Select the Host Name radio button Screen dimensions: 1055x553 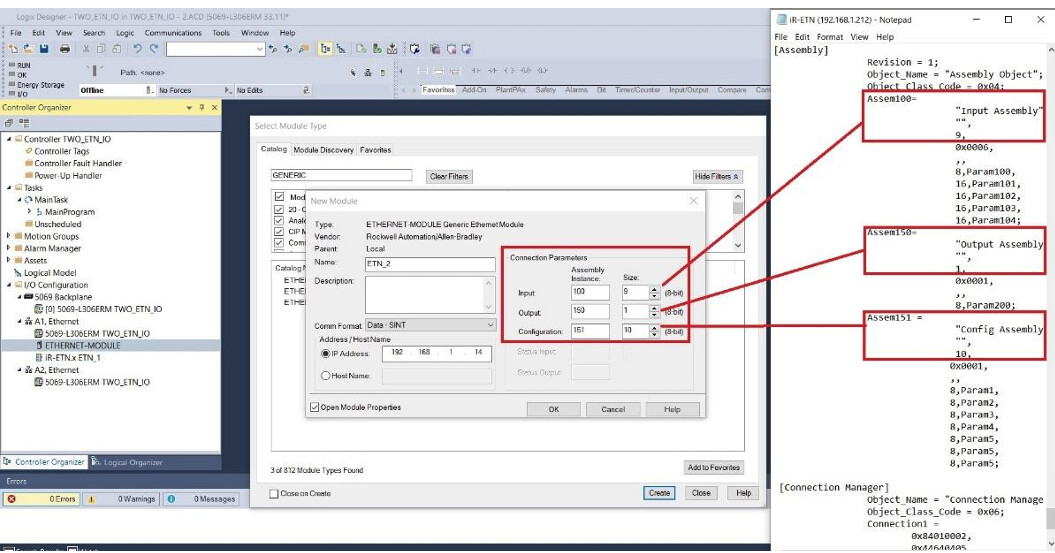(326, 375)
